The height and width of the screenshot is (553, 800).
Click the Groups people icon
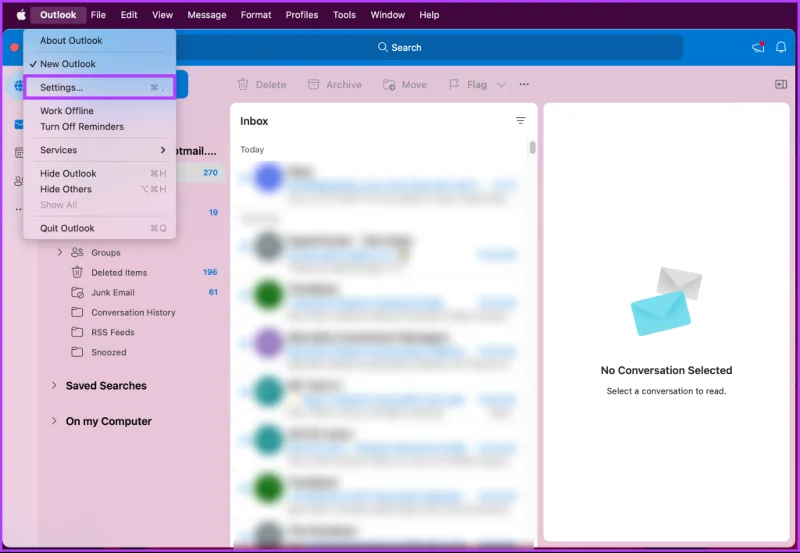(77, 253)
